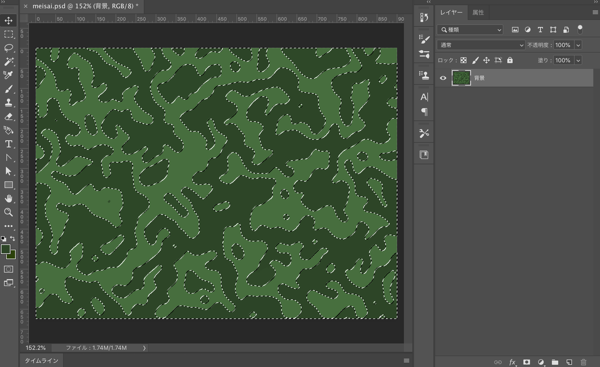Open the Timeline panel options menu
The image size is (600, 367).
point(406,360)
